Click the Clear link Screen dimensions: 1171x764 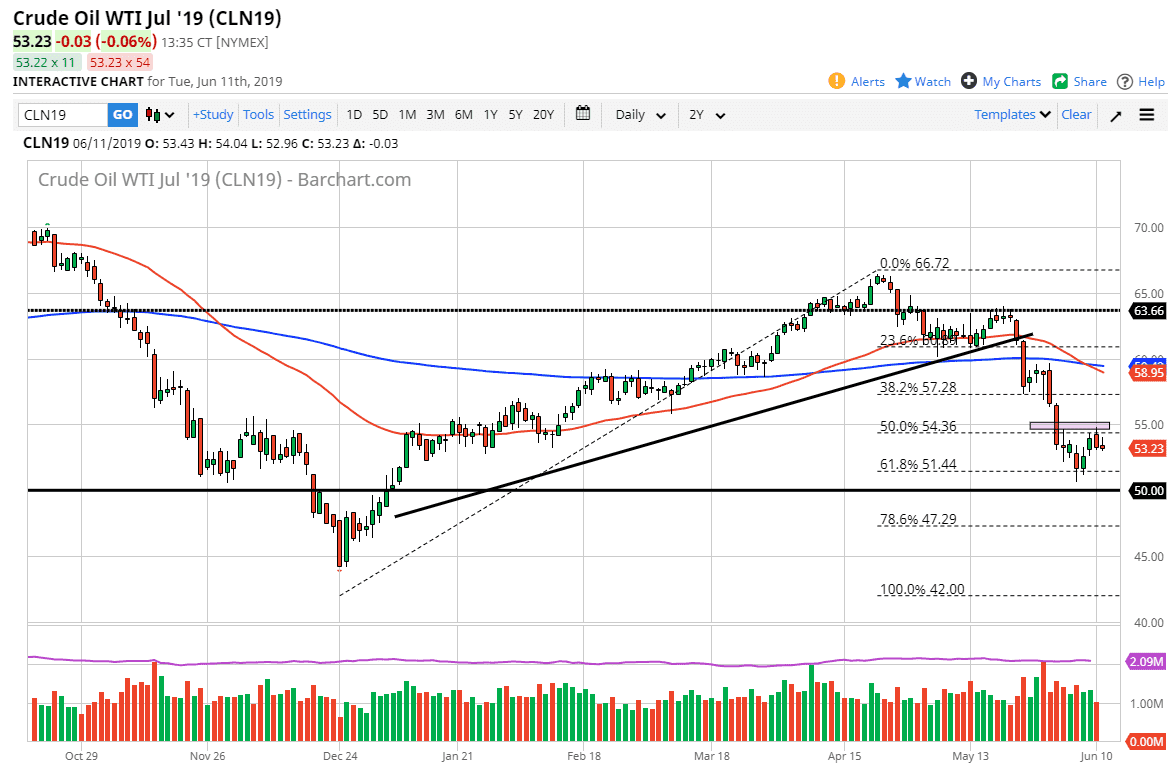(1076, 115)
